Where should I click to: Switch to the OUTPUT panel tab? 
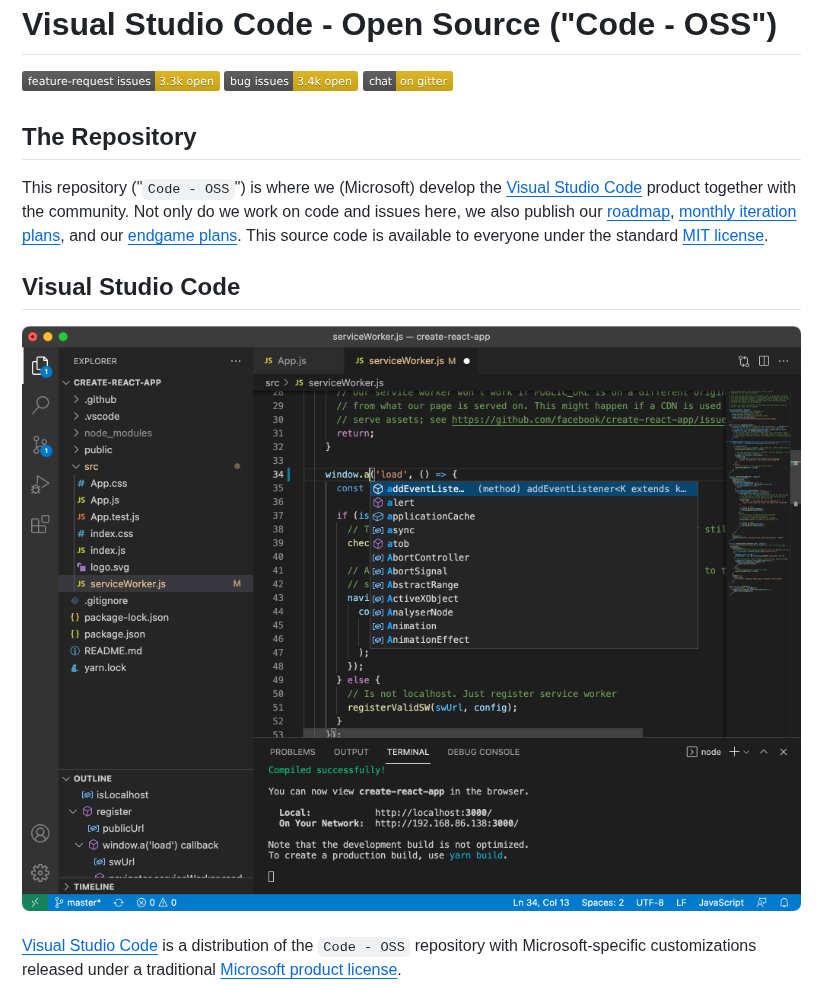point(351,752)
